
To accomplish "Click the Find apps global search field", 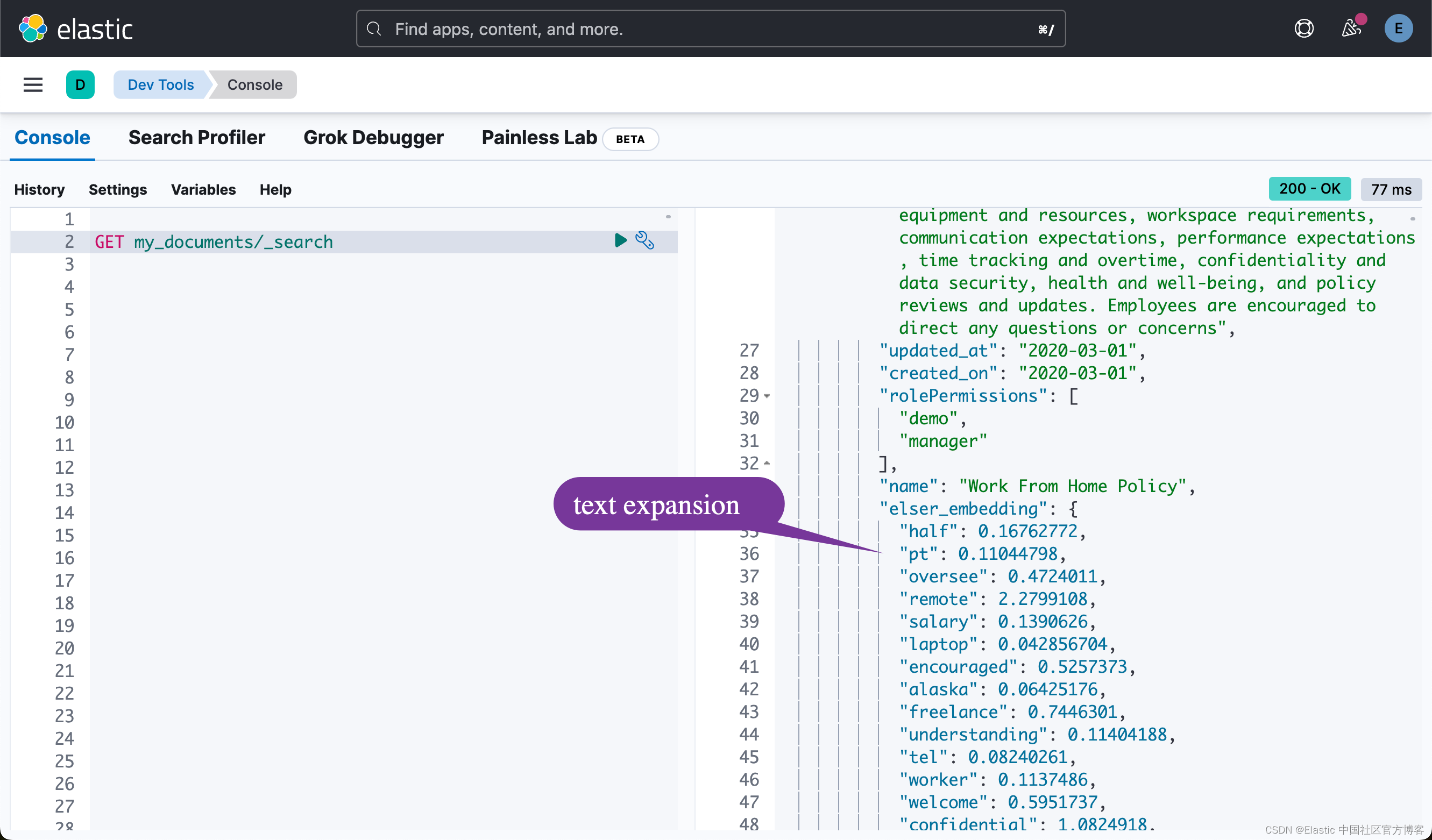I will [710, 29].
